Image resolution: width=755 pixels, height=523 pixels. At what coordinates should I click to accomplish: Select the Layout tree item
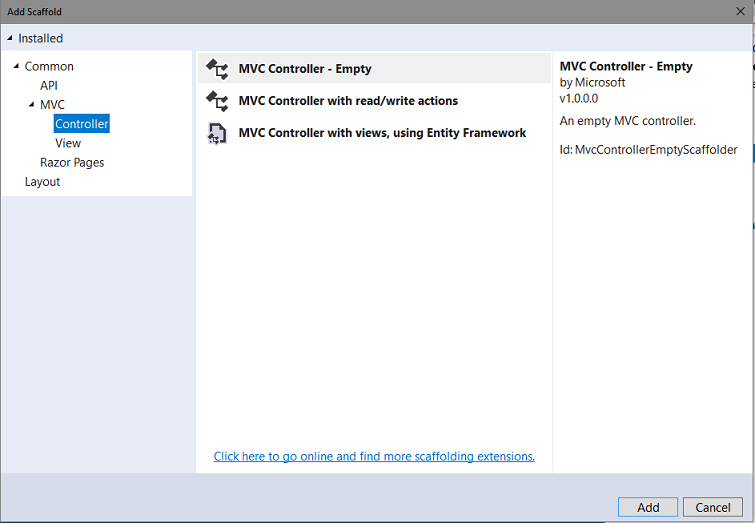pos(42,182)
